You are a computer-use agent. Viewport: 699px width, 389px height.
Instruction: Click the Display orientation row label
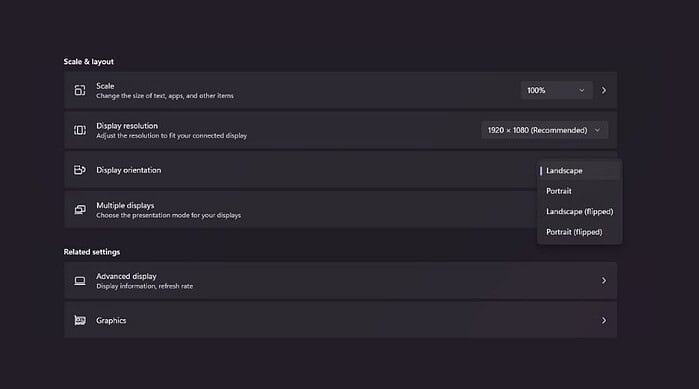pos(128,170)
